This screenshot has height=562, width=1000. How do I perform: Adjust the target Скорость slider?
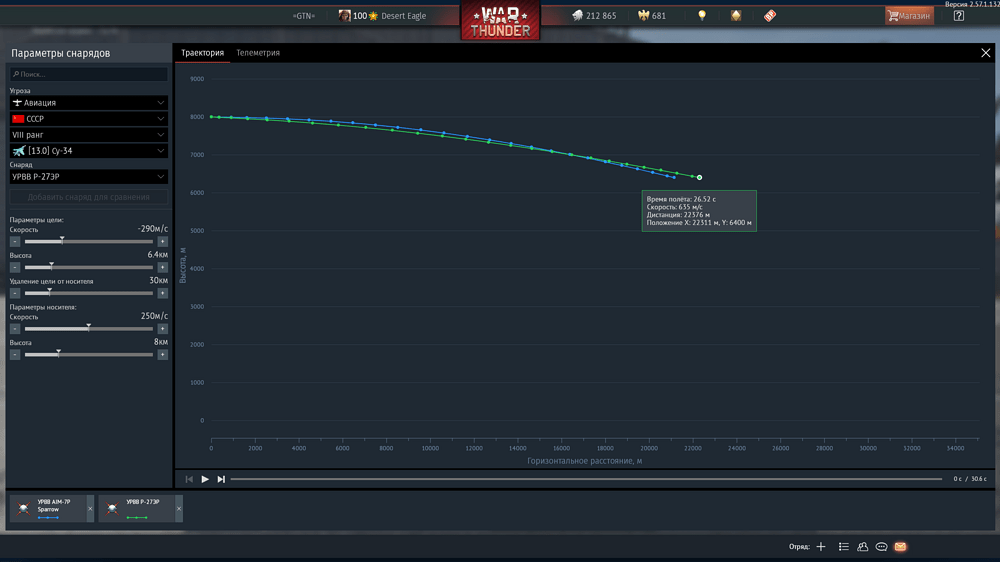point(89,242)
